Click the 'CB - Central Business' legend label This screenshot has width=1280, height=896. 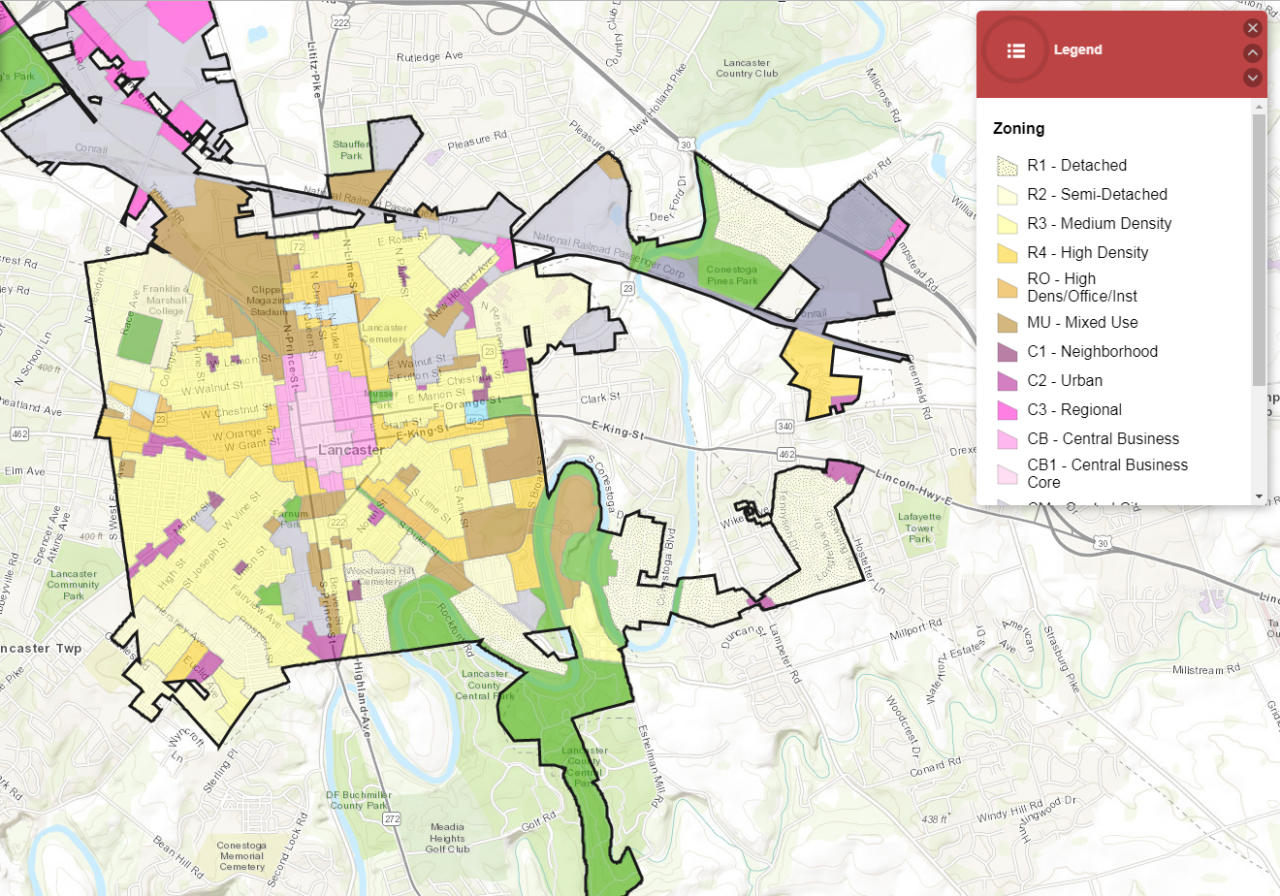tap(1103, 439)
